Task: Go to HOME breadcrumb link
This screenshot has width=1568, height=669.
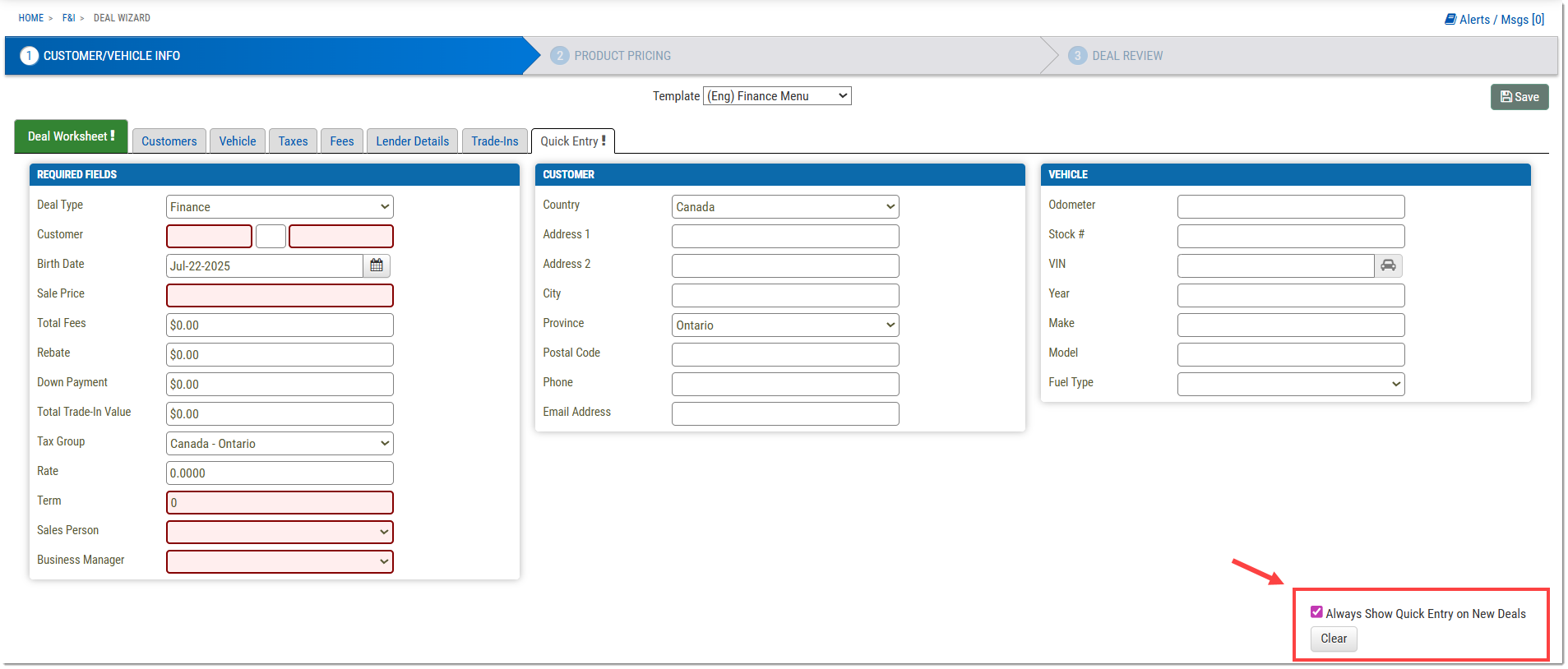Action: 31,18
